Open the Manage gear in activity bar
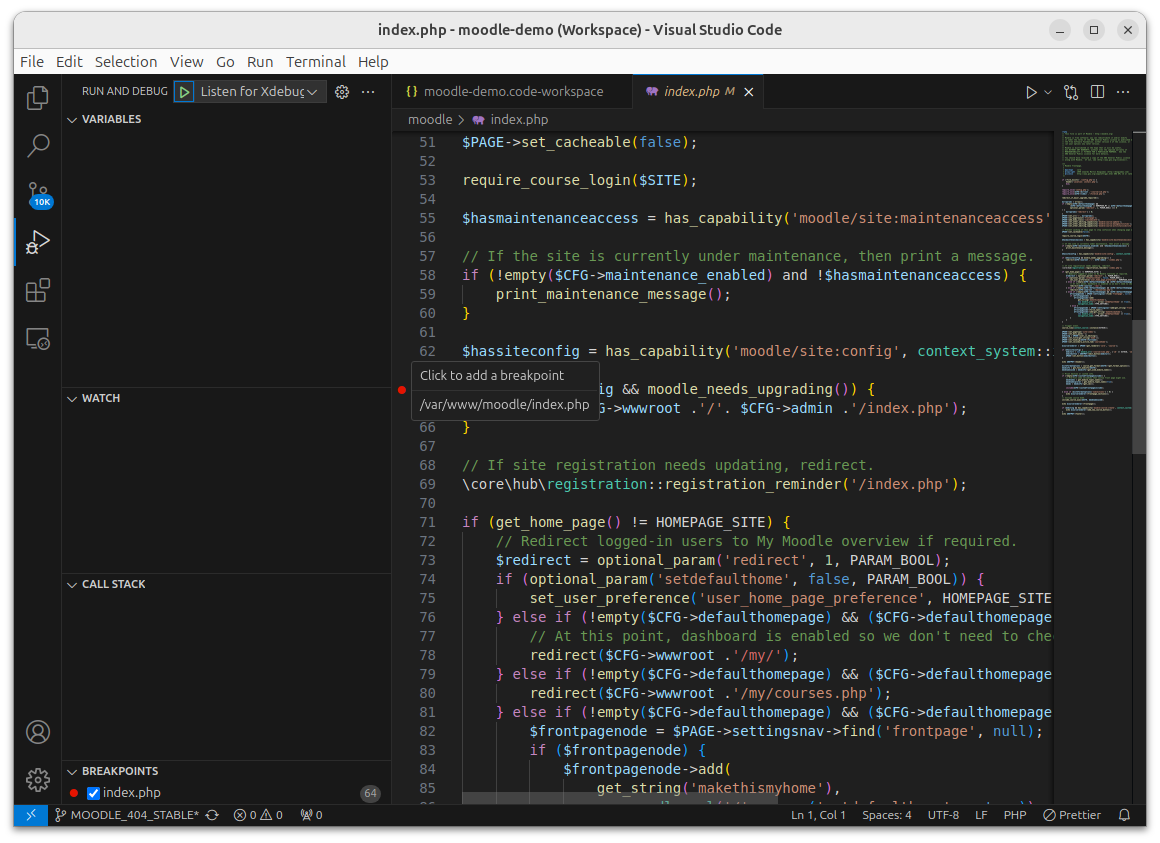 click(x=38, y=779)
